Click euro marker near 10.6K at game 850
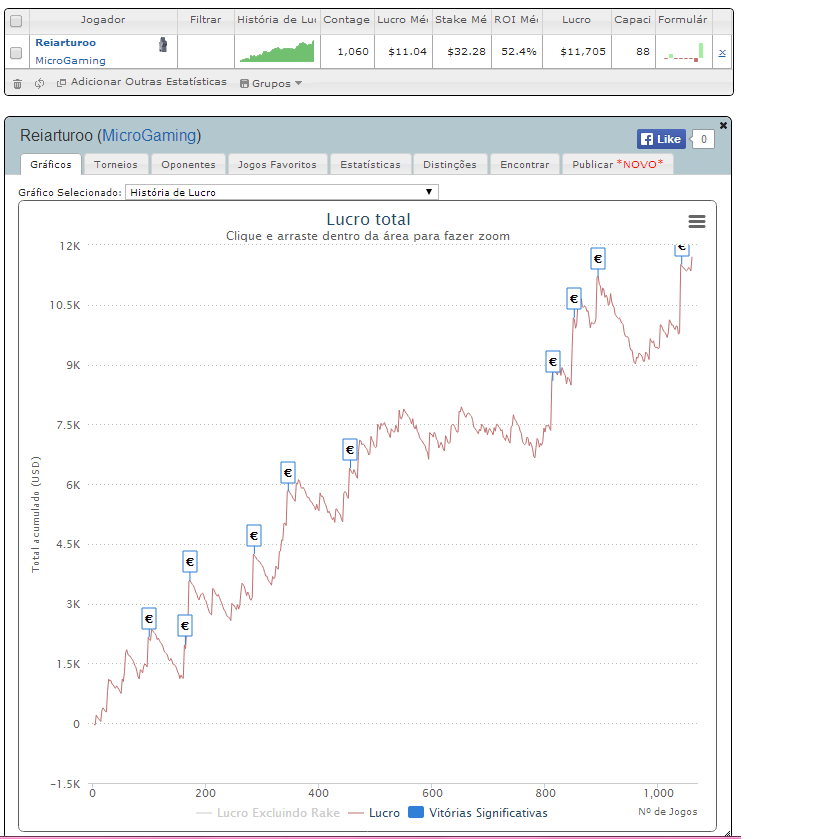Screen dimensions: 822x839 click(574, 299)
